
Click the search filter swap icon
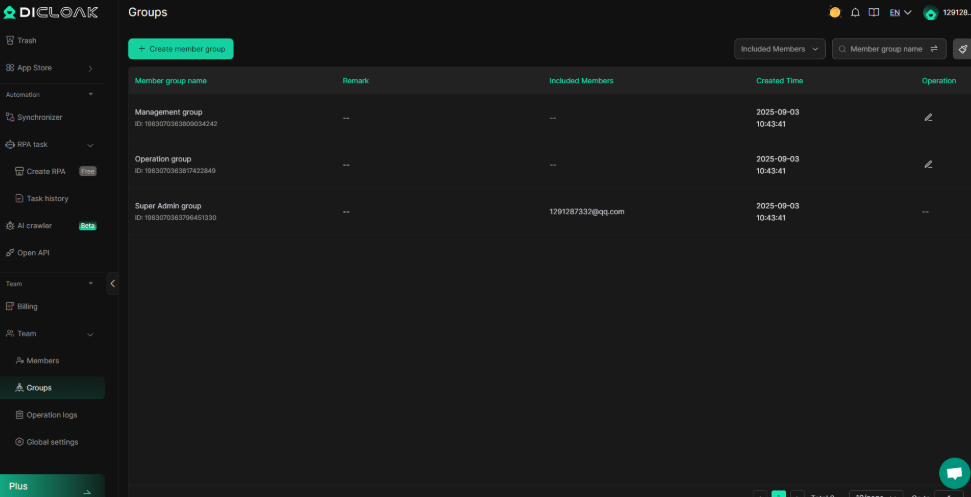[x=934, y=49]
